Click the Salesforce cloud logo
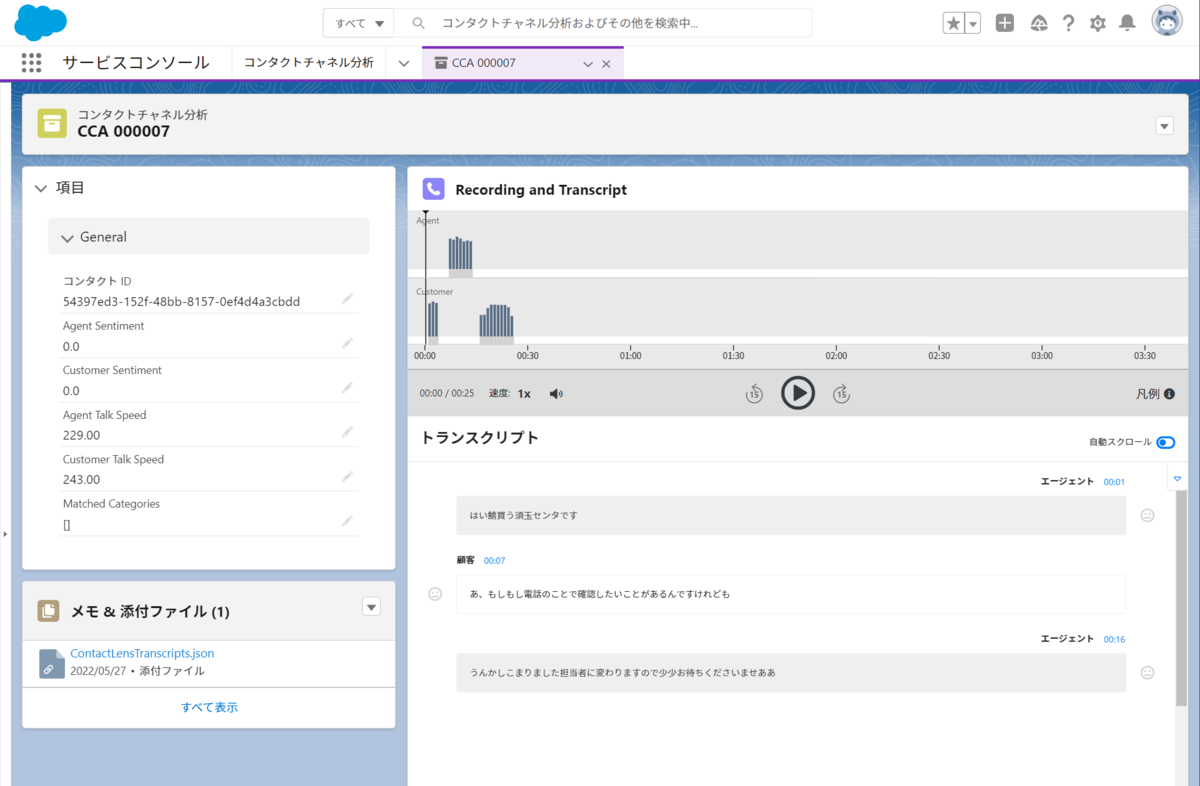Screen dimensions: 1200x786 [41, 22]
